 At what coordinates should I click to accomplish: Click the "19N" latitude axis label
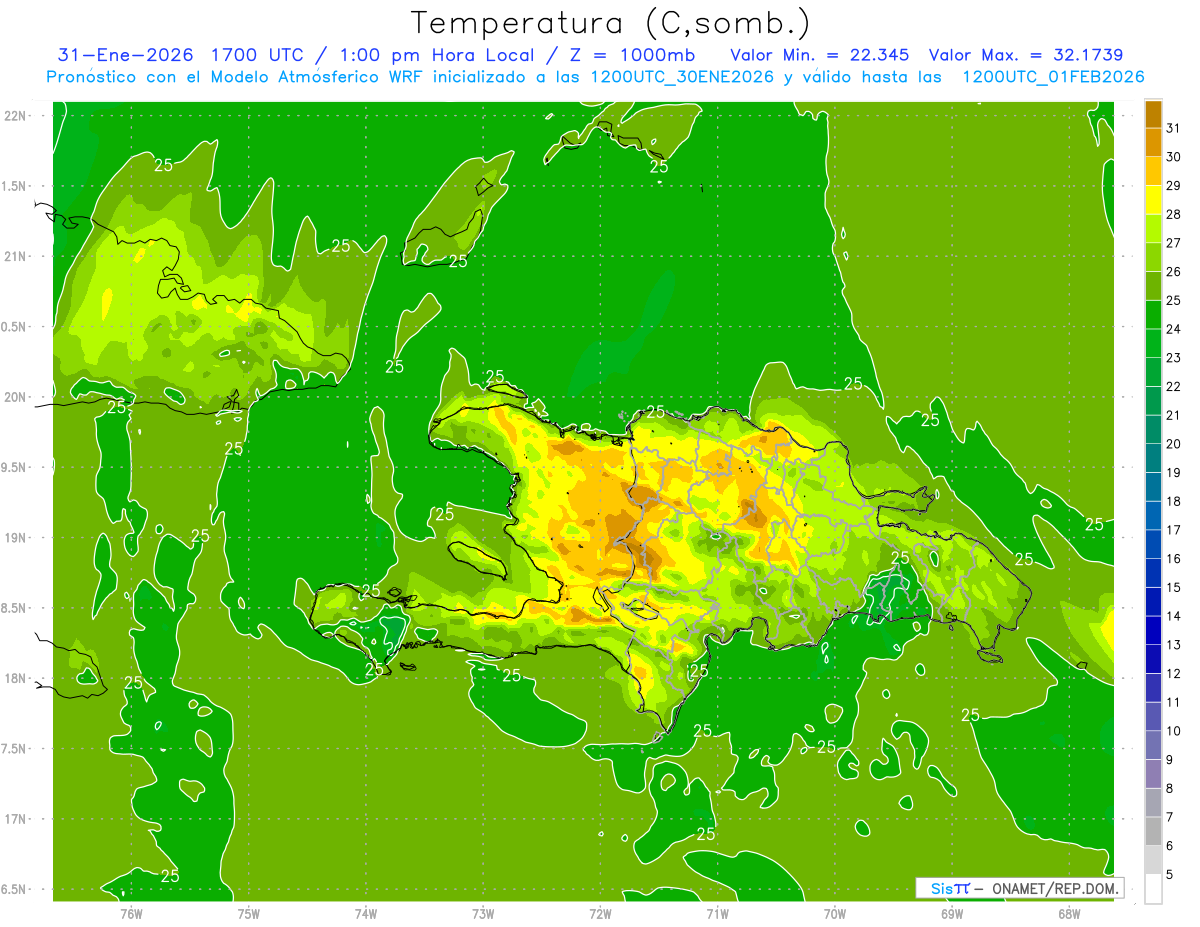17,537
